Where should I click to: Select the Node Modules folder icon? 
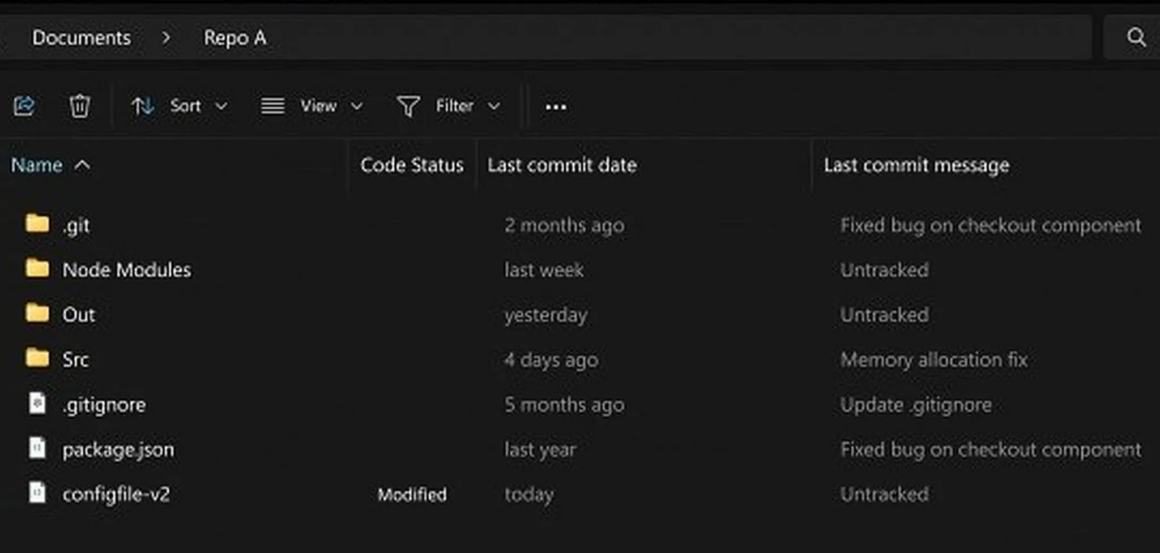point(38,269)
